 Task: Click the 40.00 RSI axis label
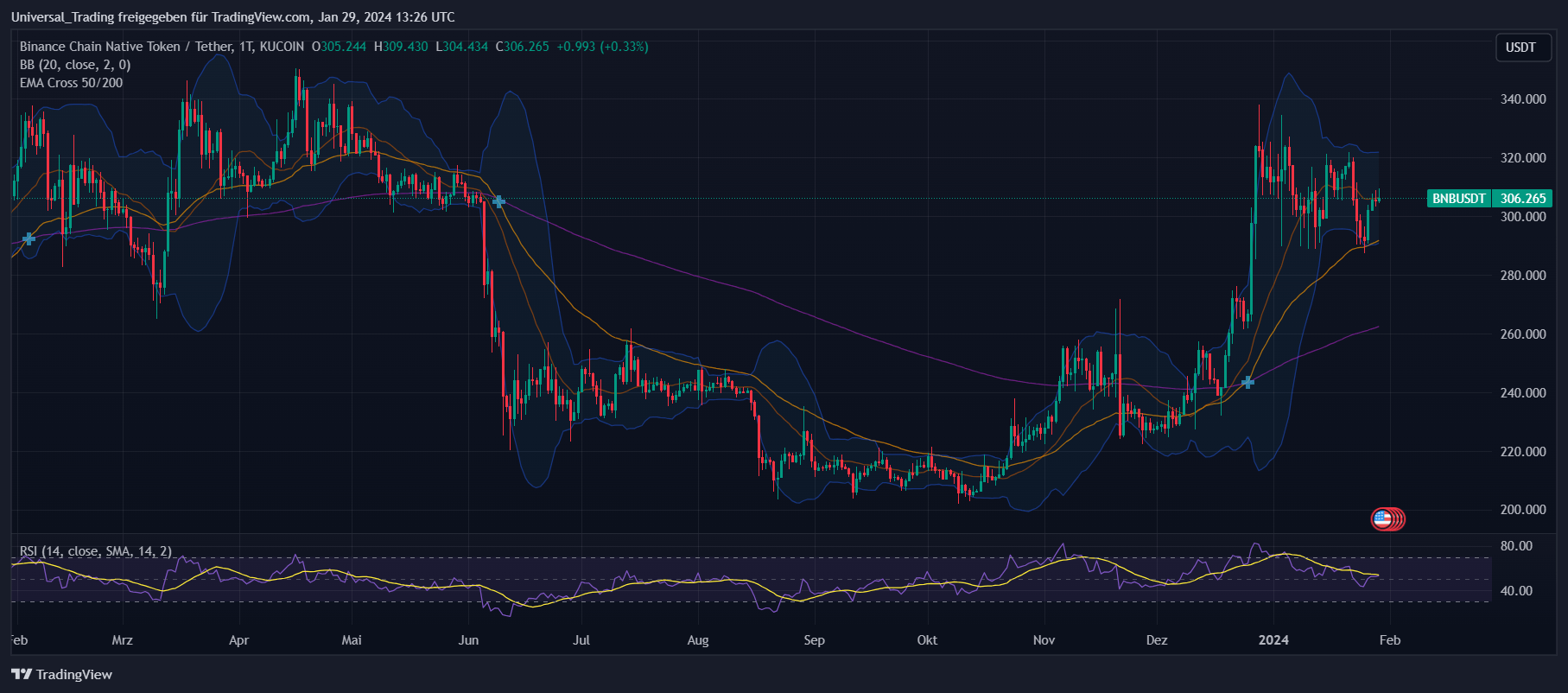pyautogui.click(x=1516, y=591)
